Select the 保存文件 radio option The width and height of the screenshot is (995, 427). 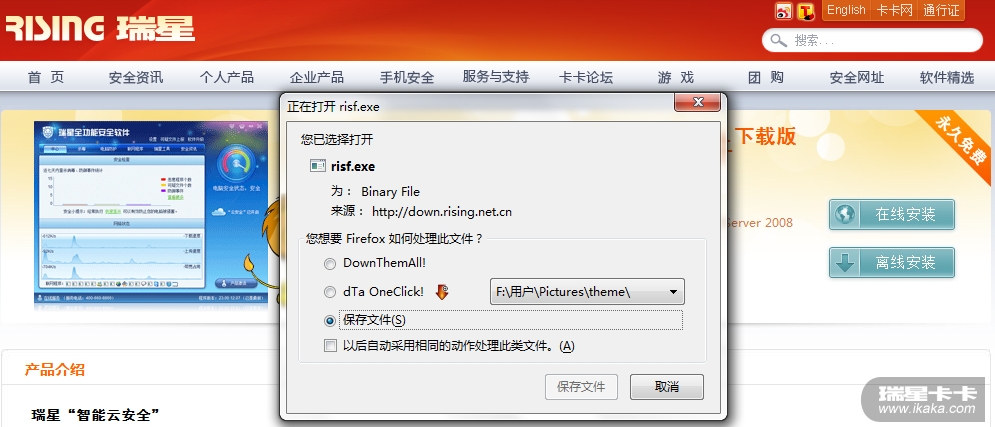pos(329,321)
